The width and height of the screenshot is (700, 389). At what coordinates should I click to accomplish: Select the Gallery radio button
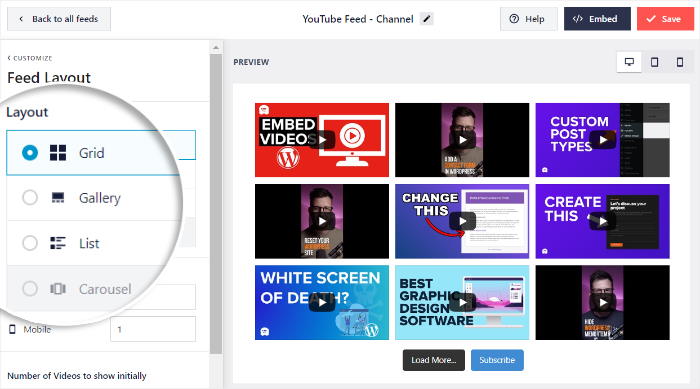(30, 197)
